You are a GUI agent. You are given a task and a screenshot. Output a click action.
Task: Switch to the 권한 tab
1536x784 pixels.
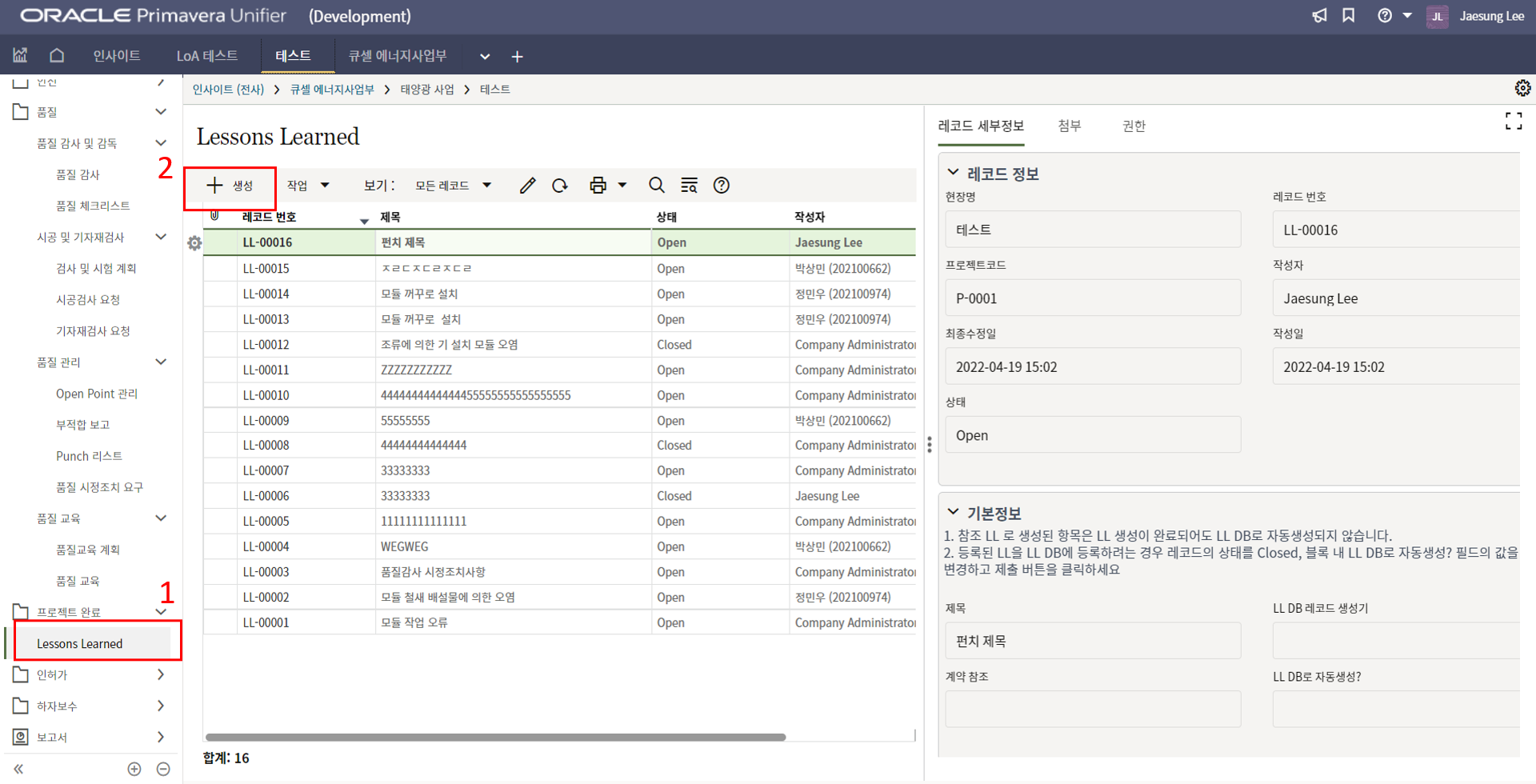(x=1134, y=126)
